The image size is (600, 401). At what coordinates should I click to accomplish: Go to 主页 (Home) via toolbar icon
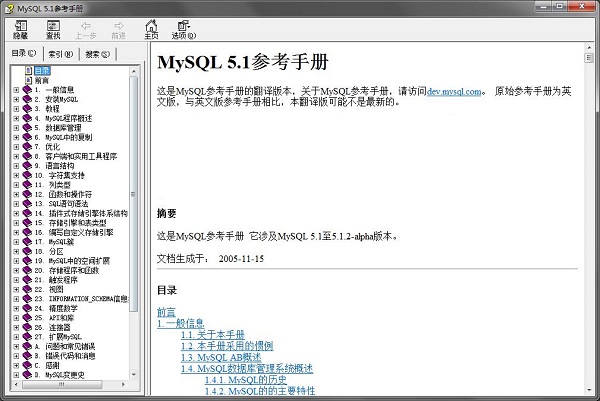click(x=151, y=29)
